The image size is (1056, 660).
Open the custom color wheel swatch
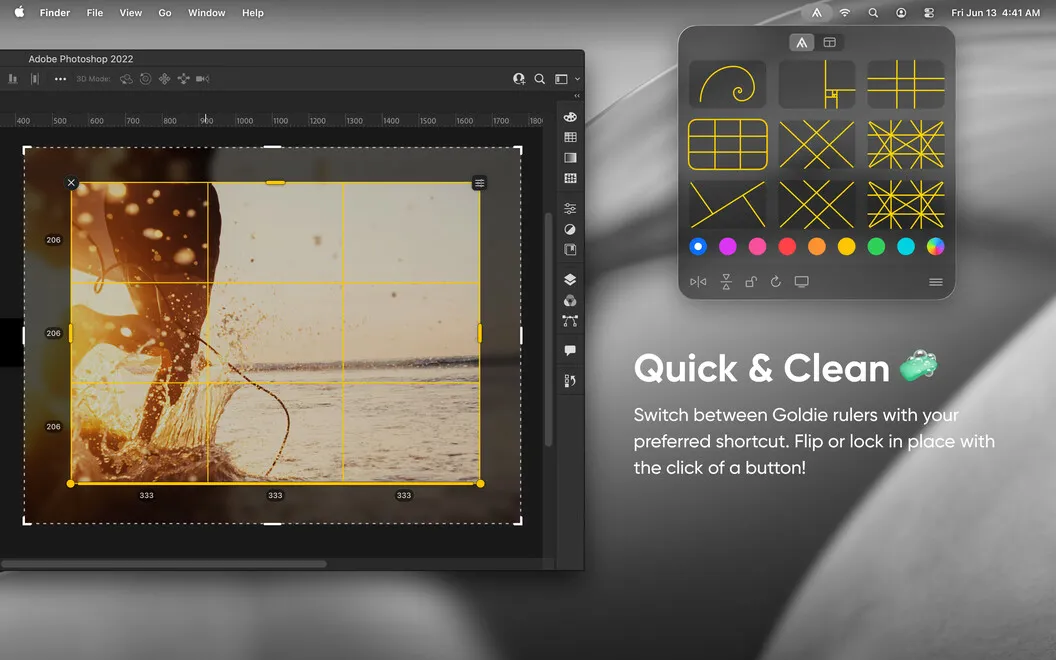click(935, 246)
